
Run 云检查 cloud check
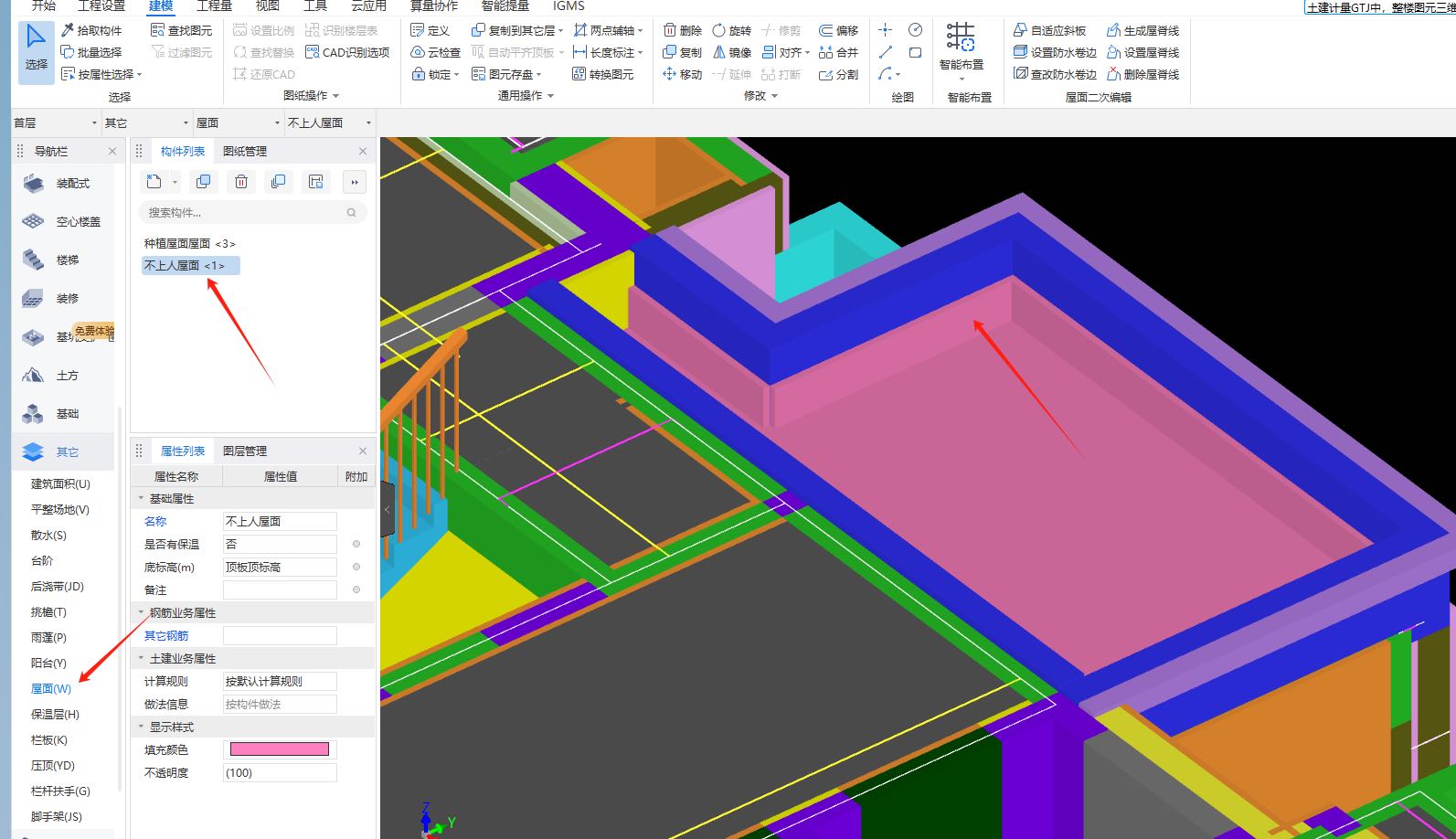(436, 52)
